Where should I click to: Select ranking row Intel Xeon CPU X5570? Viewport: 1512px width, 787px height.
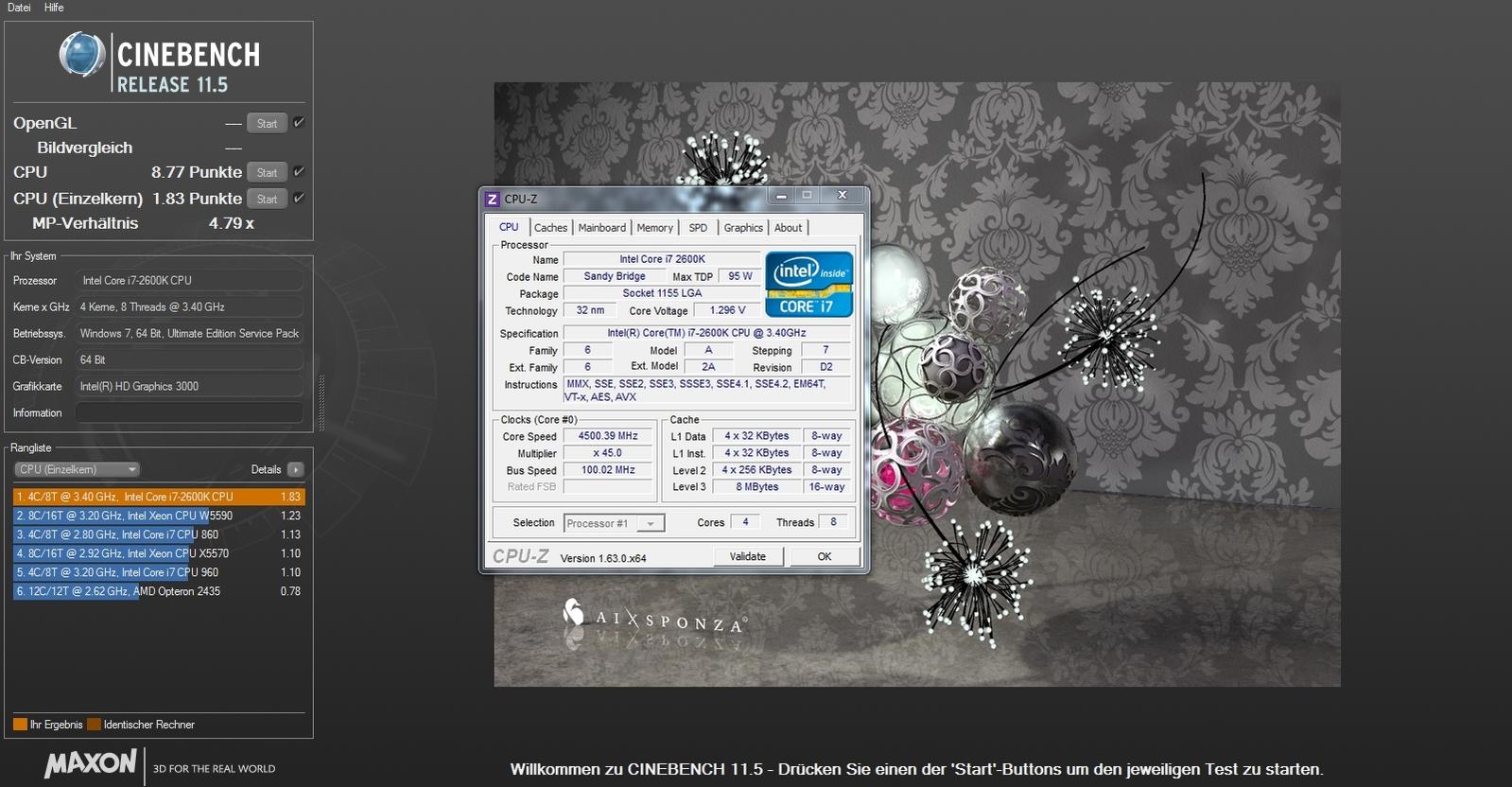159,553
